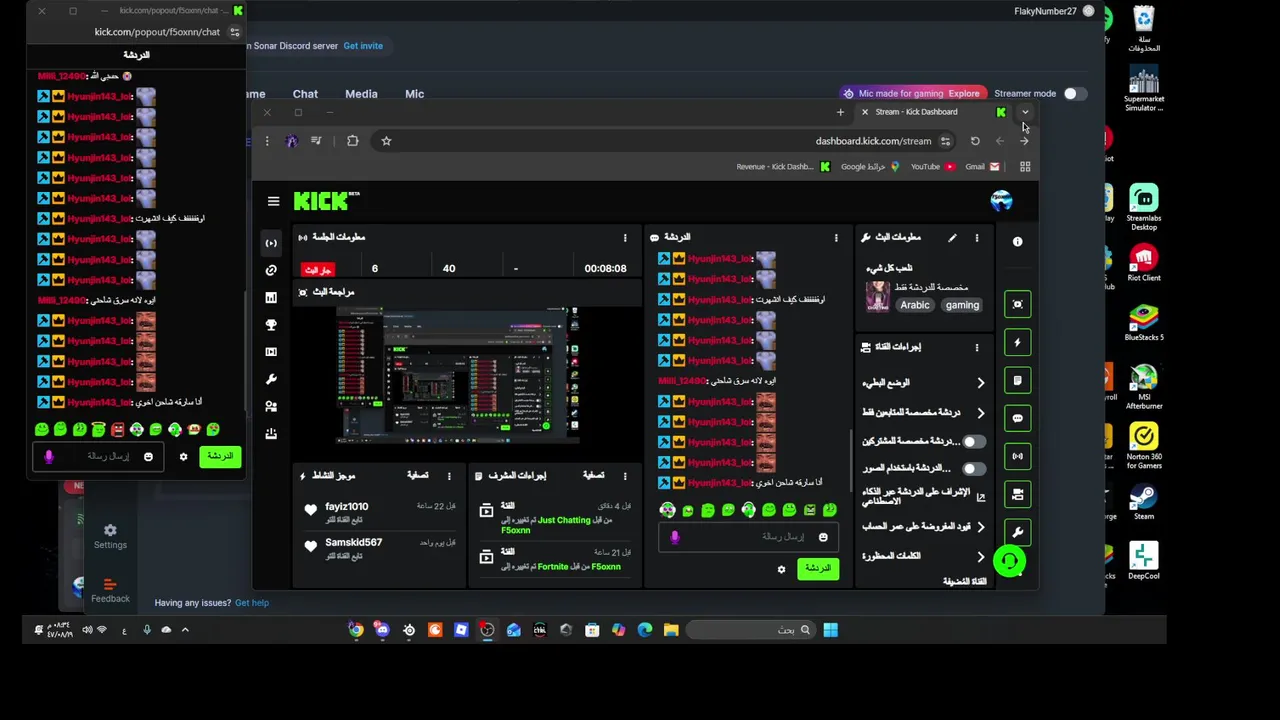
Task: Click the gaming tag in stream info
Action: tap(962, 305)
